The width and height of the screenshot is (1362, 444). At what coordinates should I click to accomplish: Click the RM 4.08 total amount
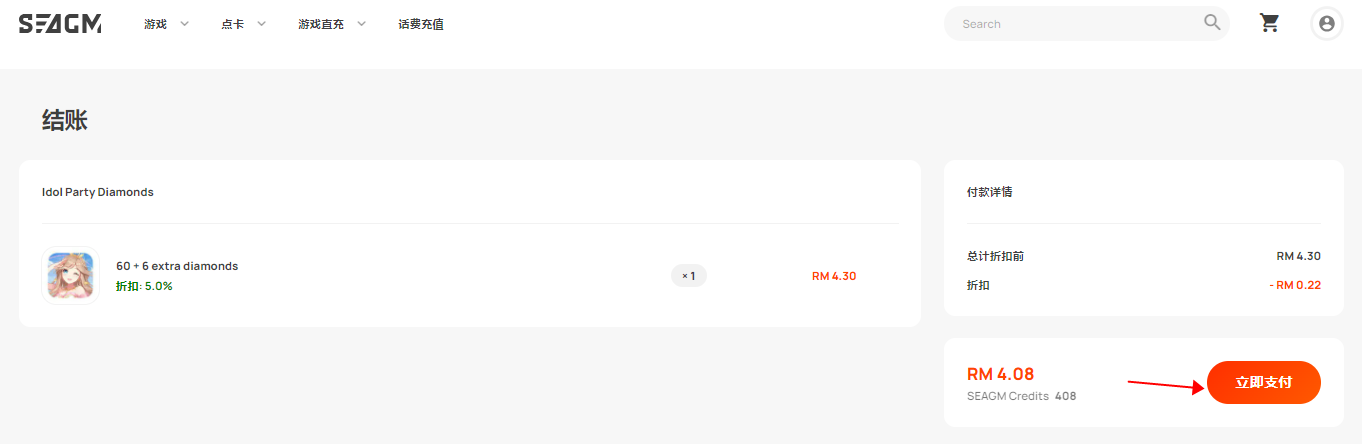click(1000, 375)
